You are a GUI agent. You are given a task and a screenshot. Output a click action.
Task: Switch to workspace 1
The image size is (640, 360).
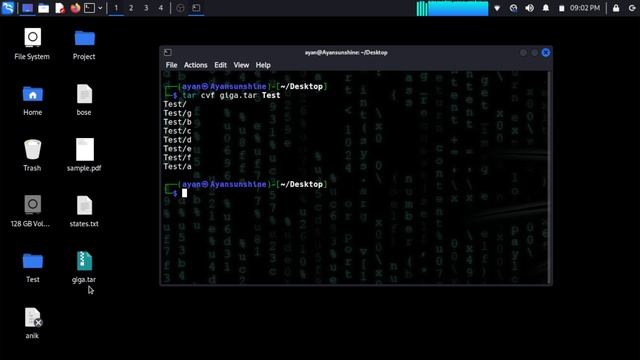pyautogui.click(x=116, y=8)
